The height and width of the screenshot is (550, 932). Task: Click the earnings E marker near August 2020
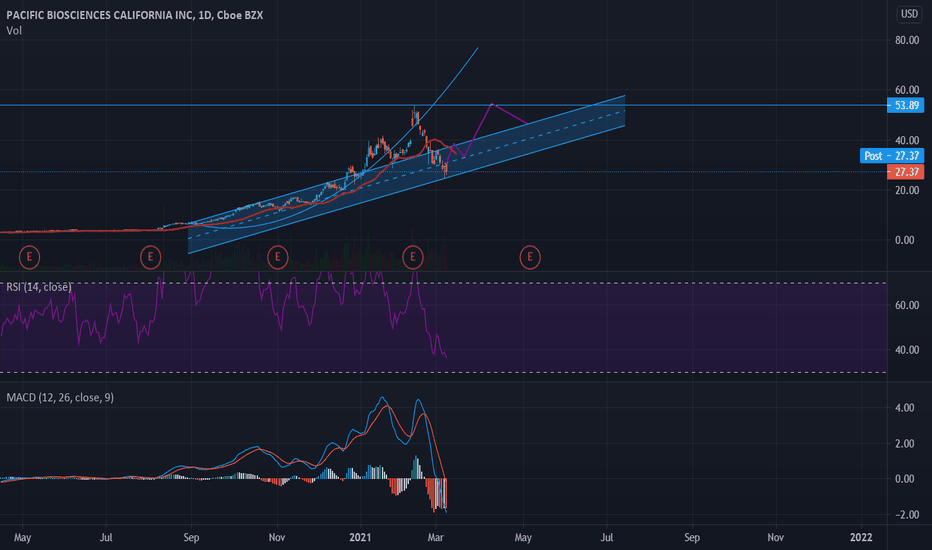tap(150, 257)
